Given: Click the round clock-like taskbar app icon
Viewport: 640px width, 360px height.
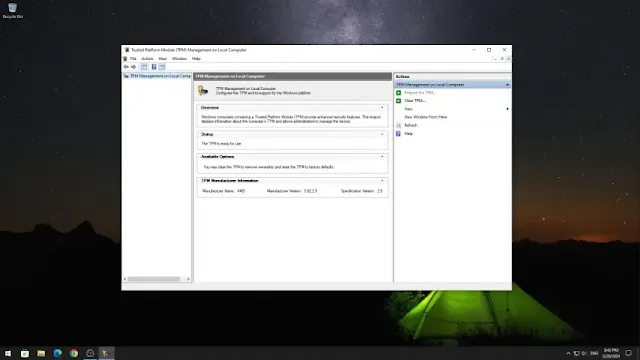Looking at the screenshot, I should (x=90, y=353).
